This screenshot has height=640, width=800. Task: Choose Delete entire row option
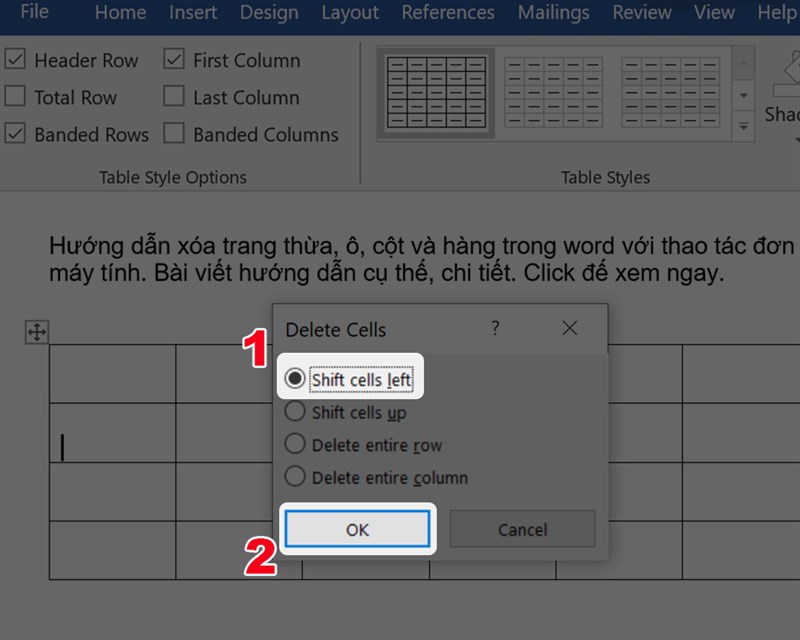pos(363,445)
